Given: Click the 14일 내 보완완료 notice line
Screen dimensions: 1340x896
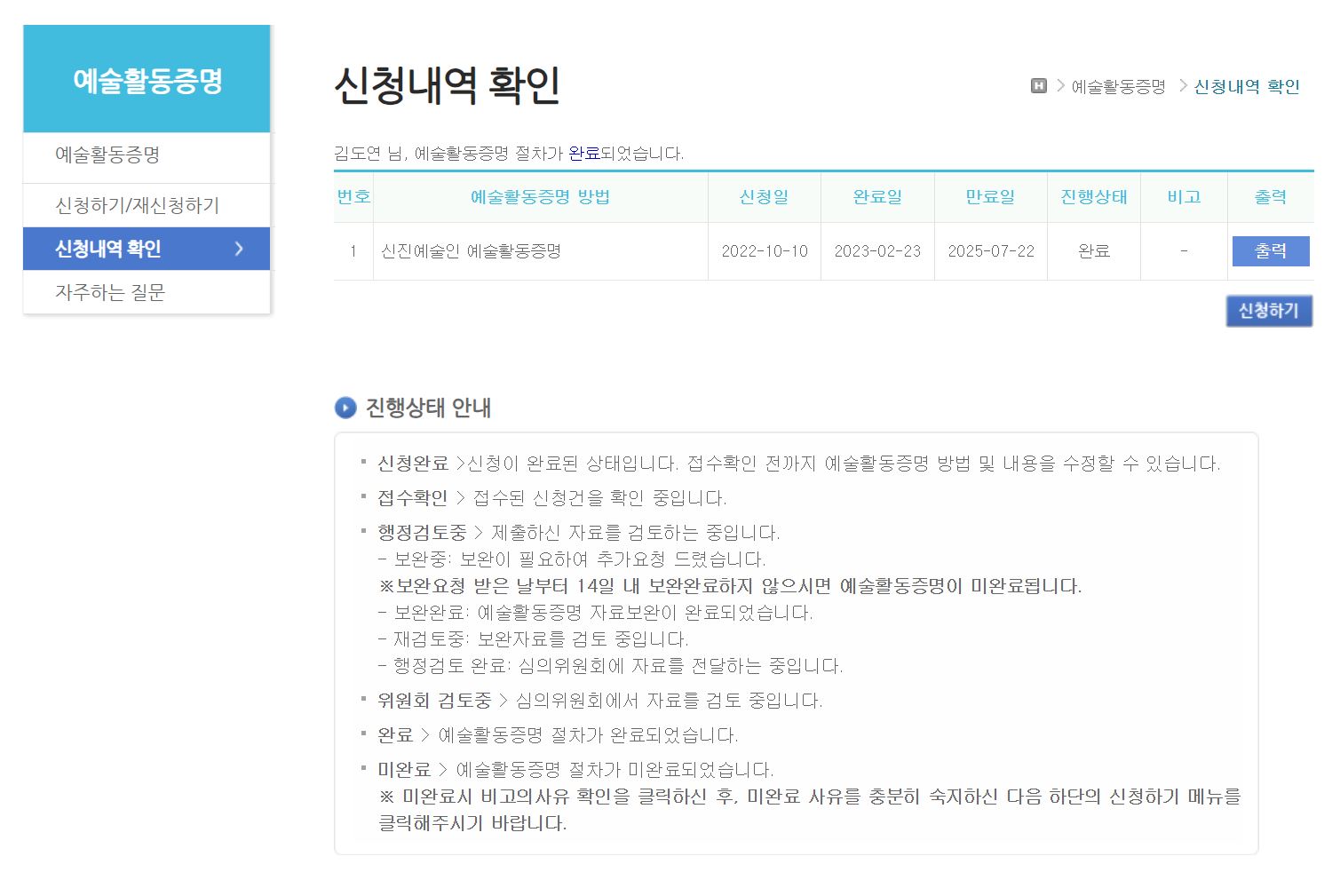Looking at the screenshot, I should (x=730, y=586).
